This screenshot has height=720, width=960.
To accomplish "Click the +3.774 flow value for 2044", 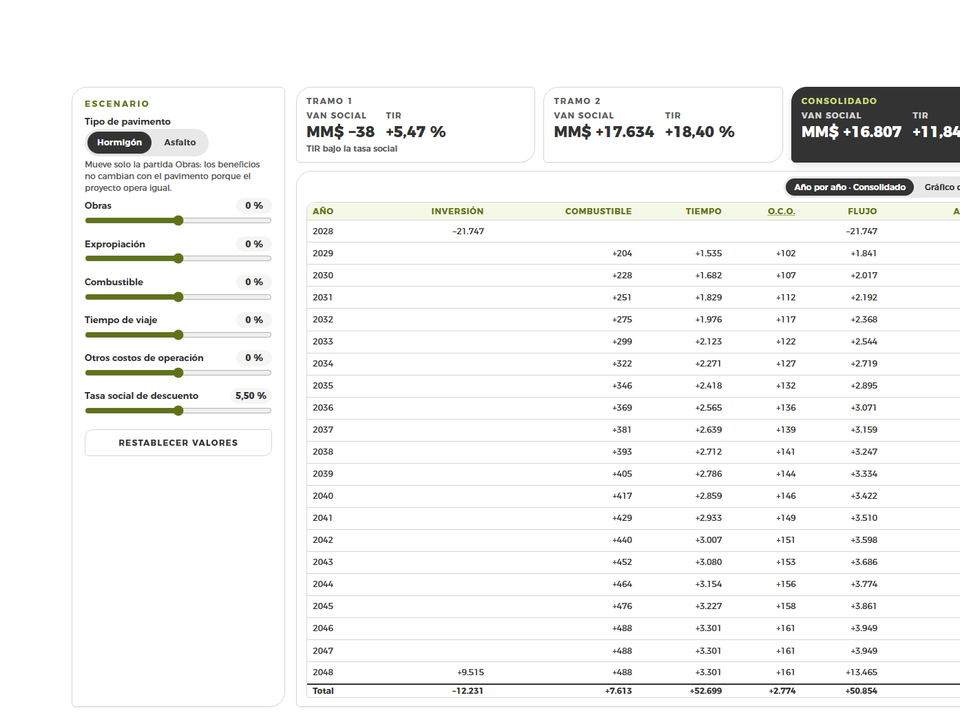I will (x=864, y=584).
